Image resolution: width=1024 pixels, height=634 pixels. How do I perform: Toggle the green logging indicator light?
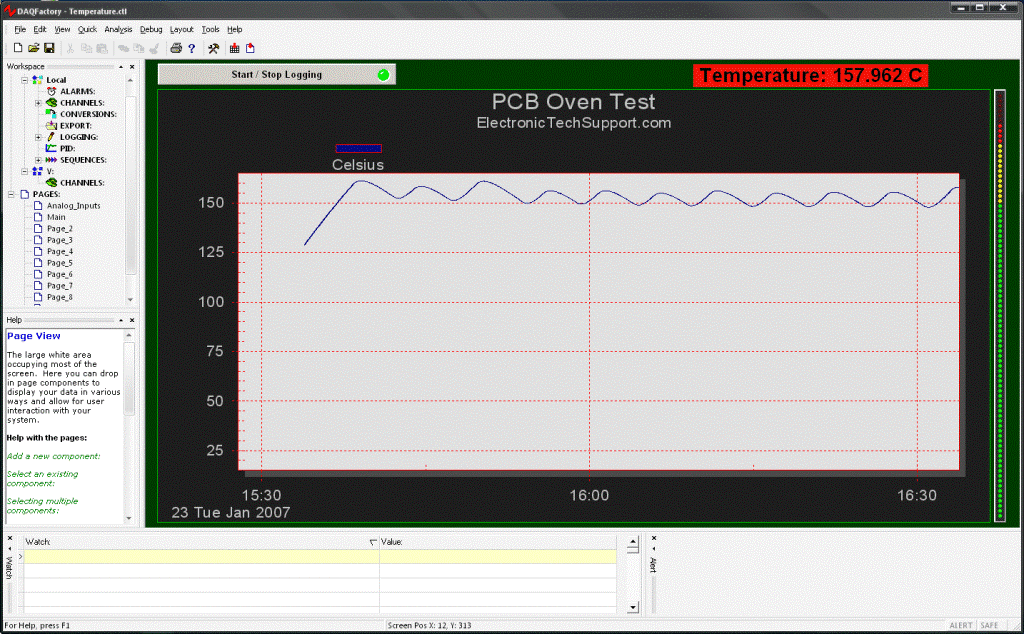[x=382, y=75]
